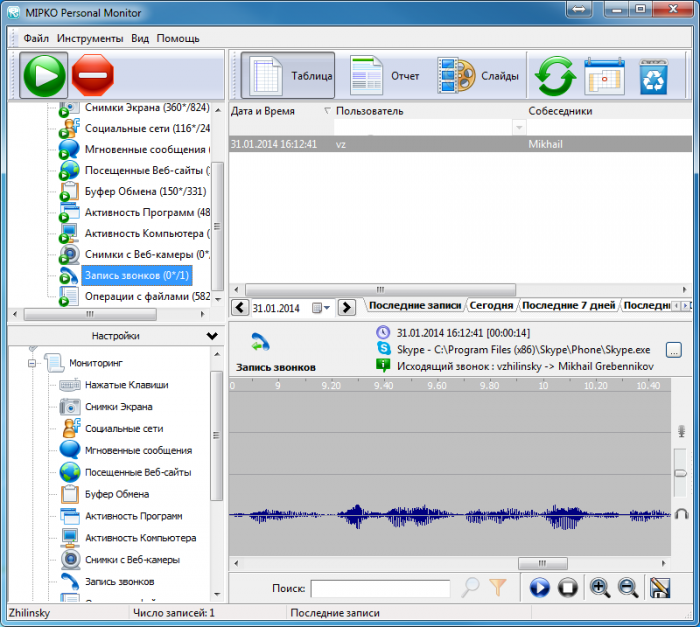
Task: Select Запись звонков (0*/1) log category
Action: pyautogui.click(x=137, y=276)
